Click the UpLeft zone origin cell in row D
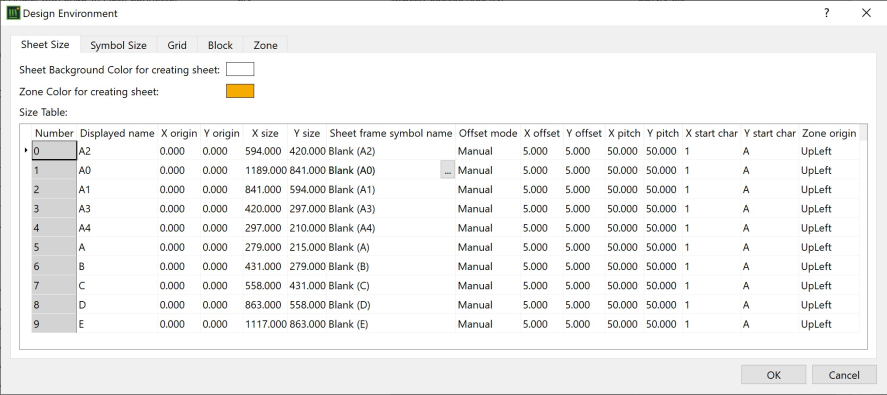This screenshot has width=887, height=395. coord(829,305)
